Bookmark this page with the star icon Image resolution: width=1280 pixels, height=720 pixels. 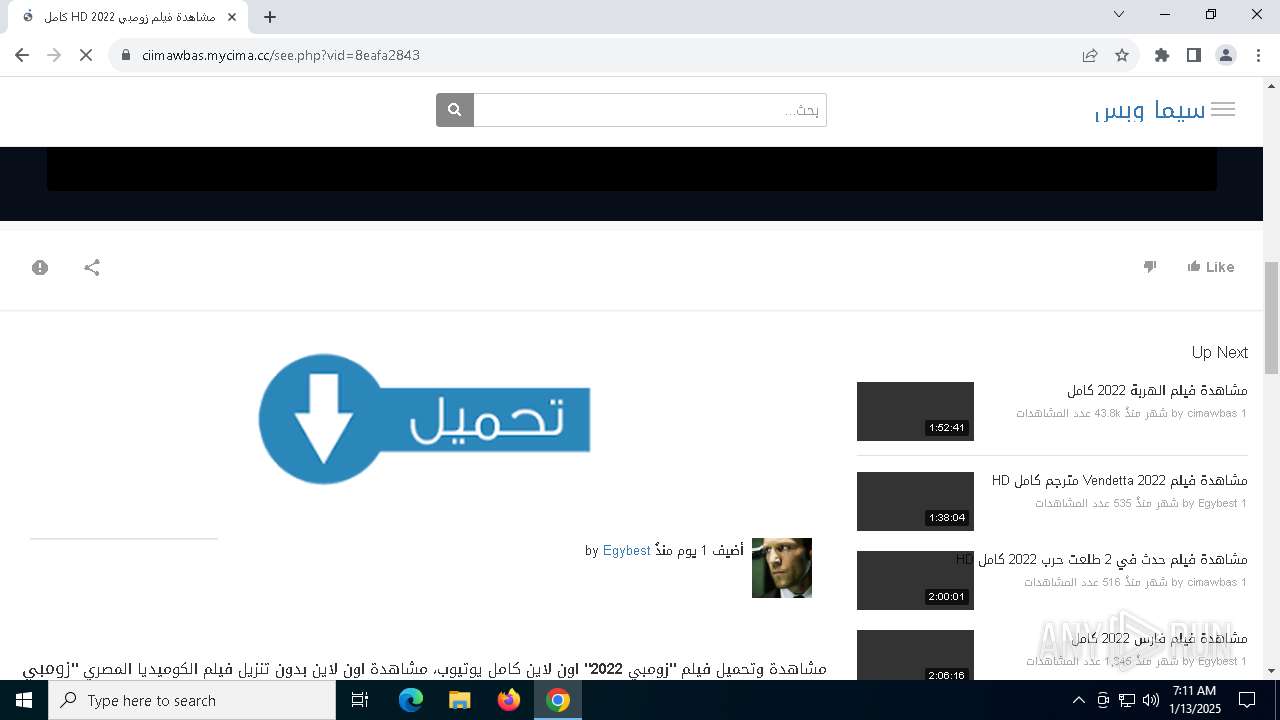pyautogui.click(x=1122, y=55)
